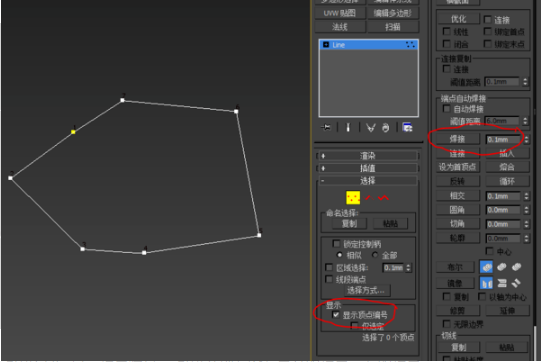Expand the Line entry plus box
Viewport: 541px width, 362px height.
(x=326, y=45)
